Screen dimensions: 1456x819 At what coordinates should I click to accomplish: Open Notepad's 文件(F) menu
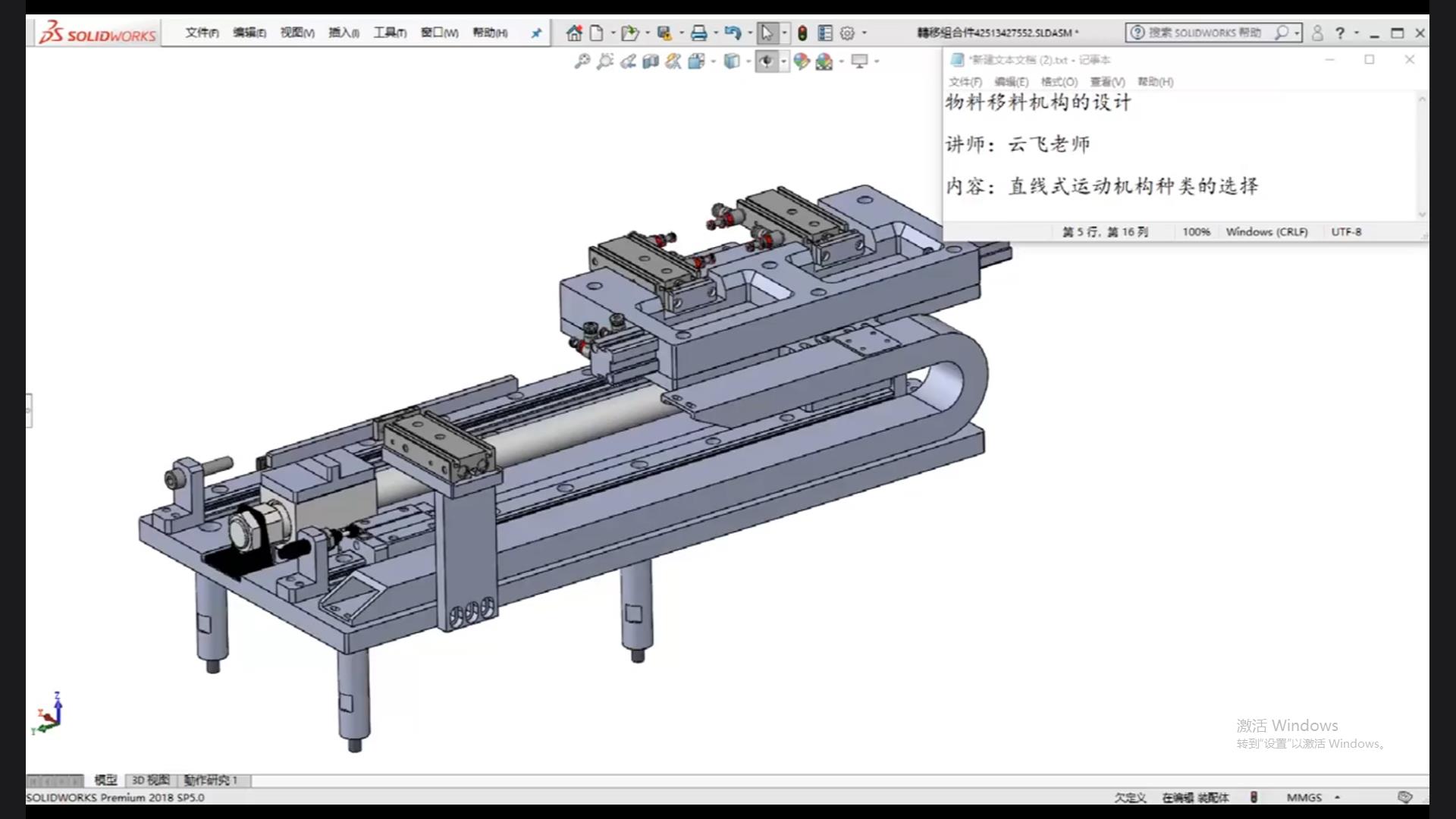(x=965, y=82)
